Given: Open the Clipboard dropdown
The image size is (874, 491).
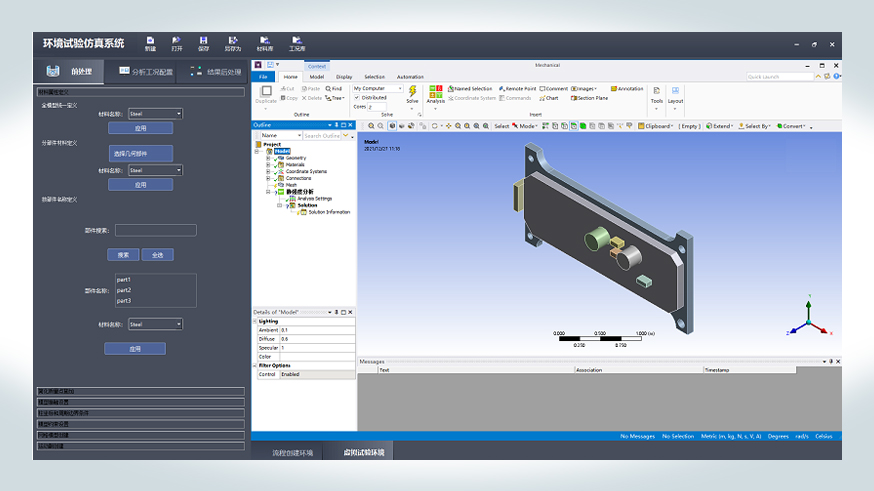Looking at the screenshot, I should 656,126.
